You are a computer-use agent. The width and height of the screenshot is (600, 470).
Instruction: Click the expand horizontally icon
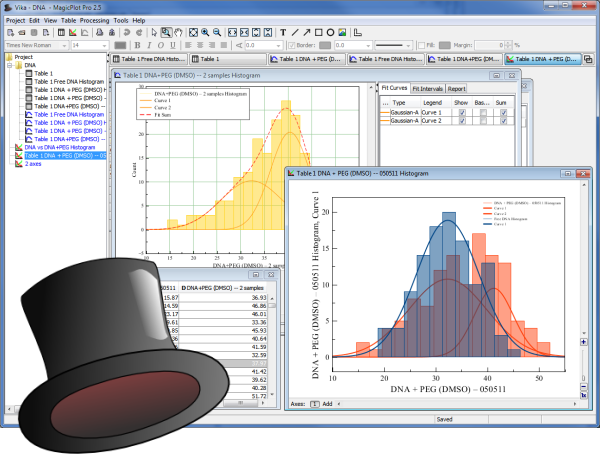coord(232,33)
